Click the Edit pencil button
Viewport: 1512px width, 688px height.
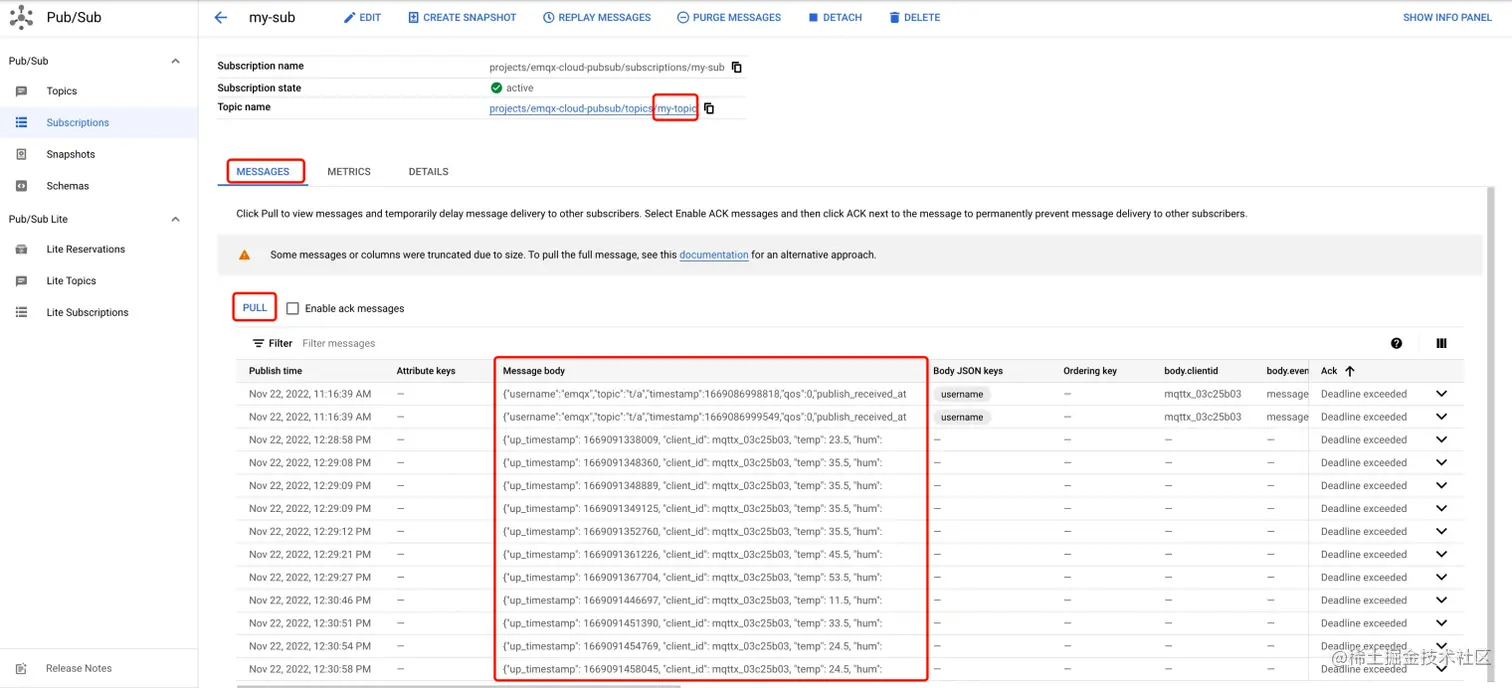tap(362, 17)
